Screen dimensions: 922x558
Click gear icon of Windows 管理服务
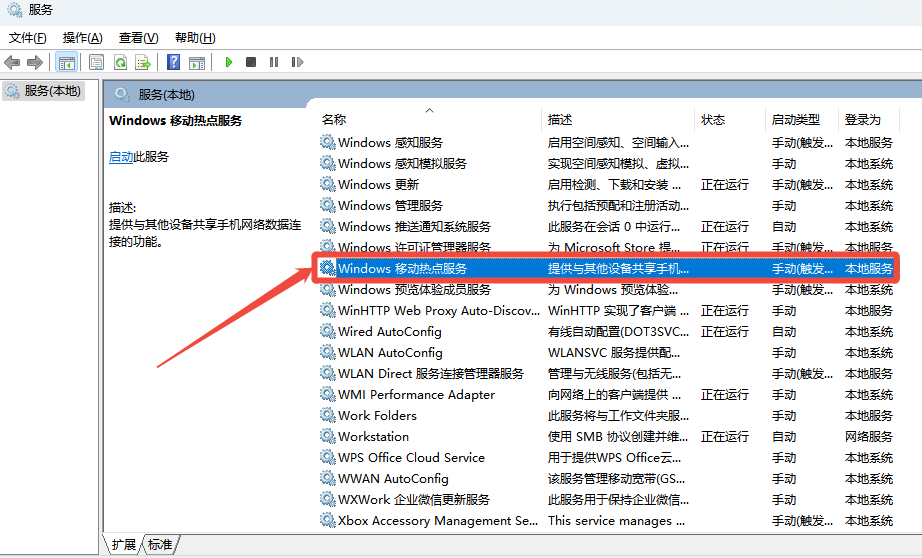pos(328,205)
